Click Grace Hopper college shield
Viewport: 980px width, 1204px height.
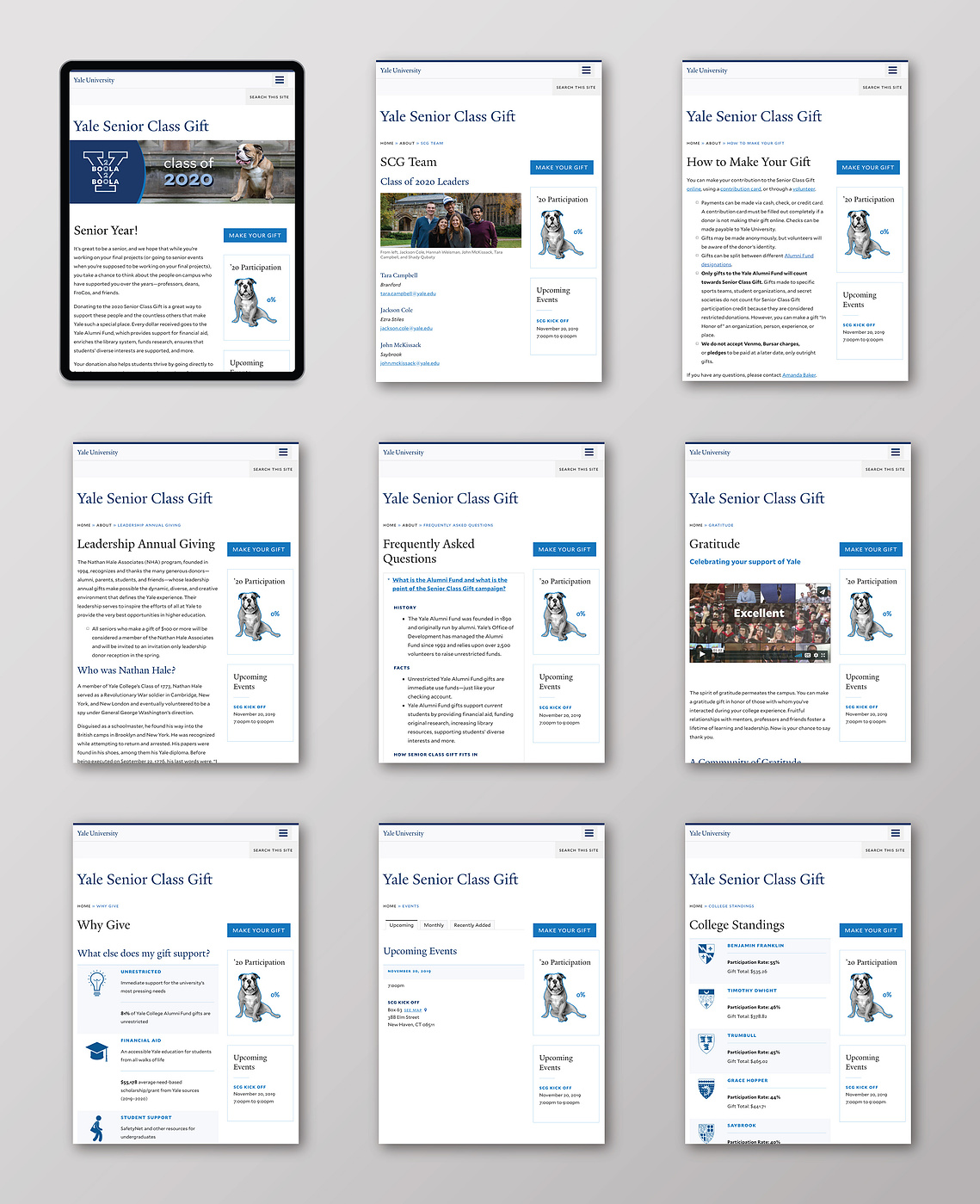point(706,1090)
